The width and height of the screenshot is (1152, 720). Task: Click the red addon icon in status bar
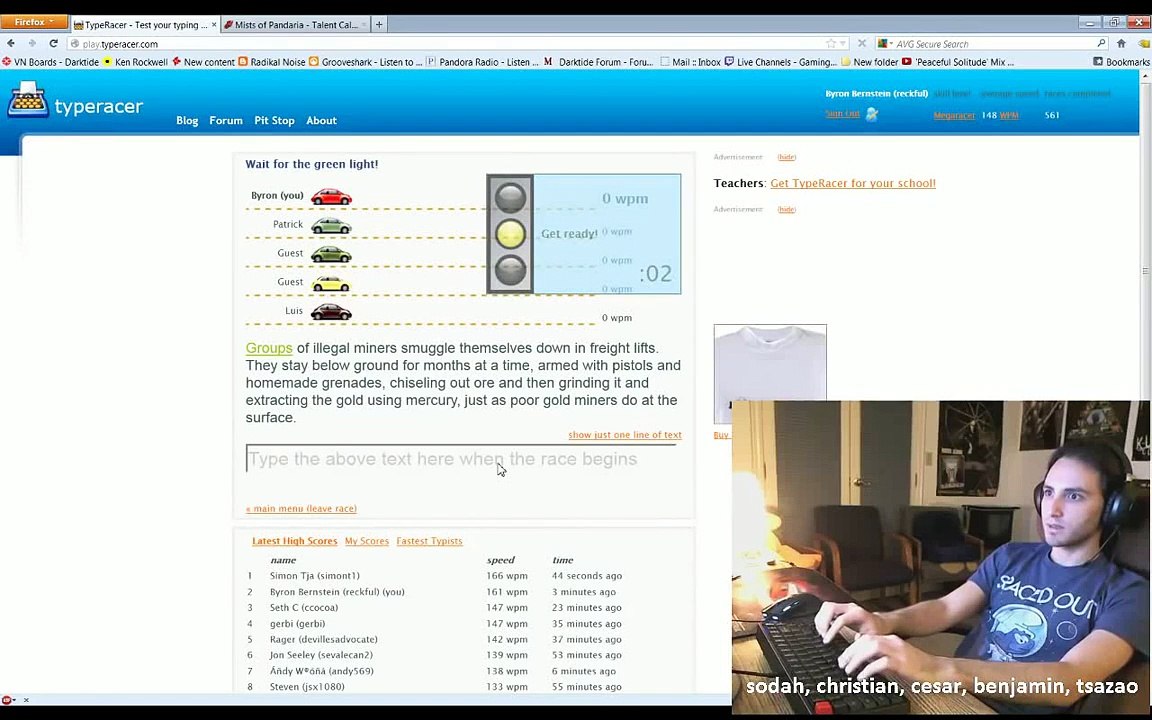(x=8, y=700)
